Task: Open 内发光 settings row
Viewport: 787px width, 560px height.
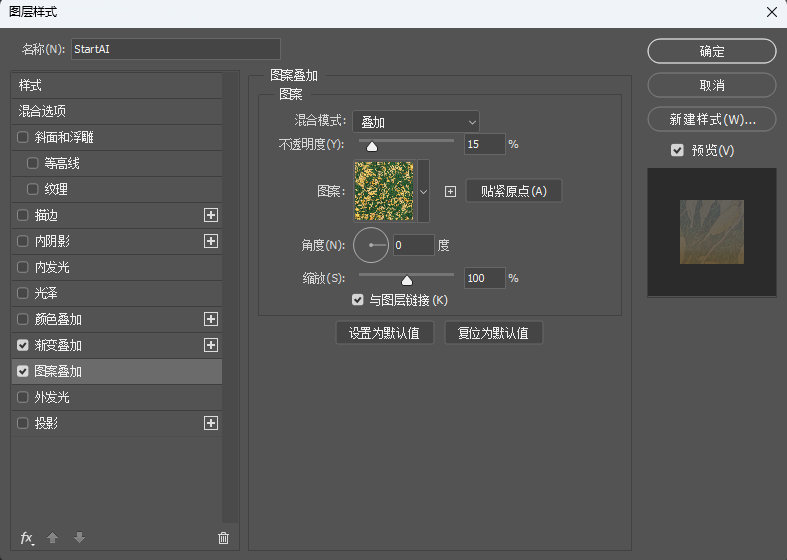Action: click(x=116, y=267)
